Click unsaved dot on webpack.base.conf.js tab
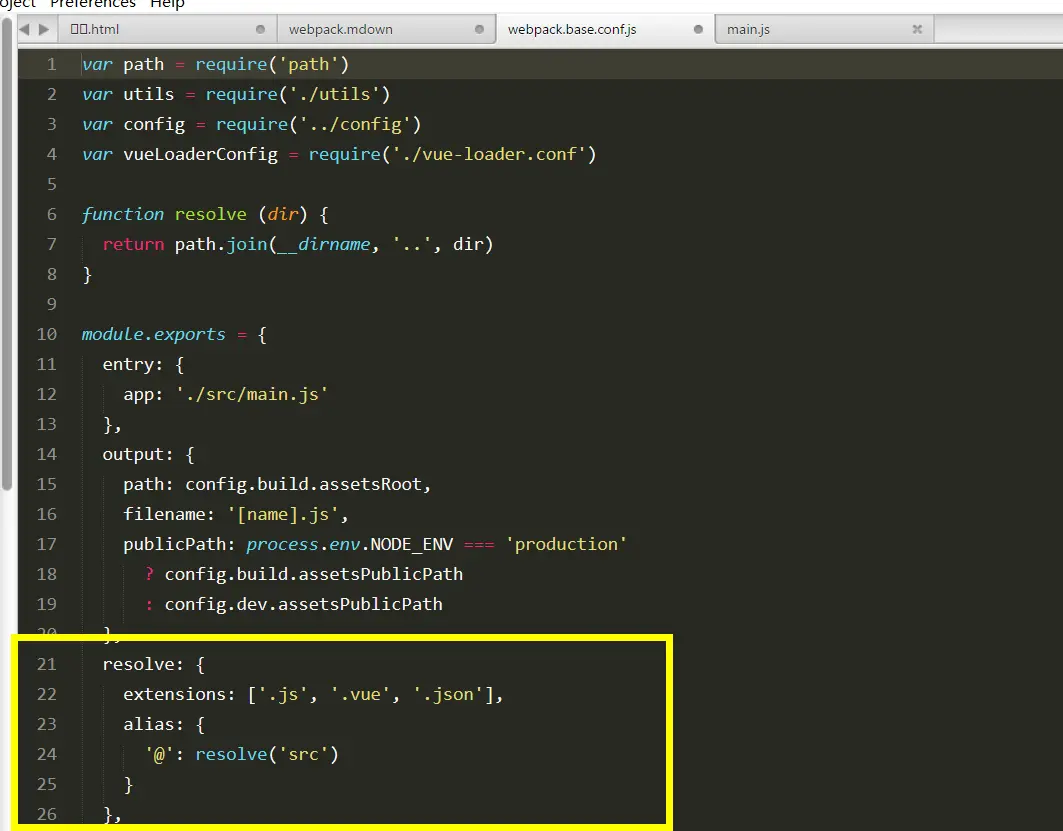 (x=698, y=29)
